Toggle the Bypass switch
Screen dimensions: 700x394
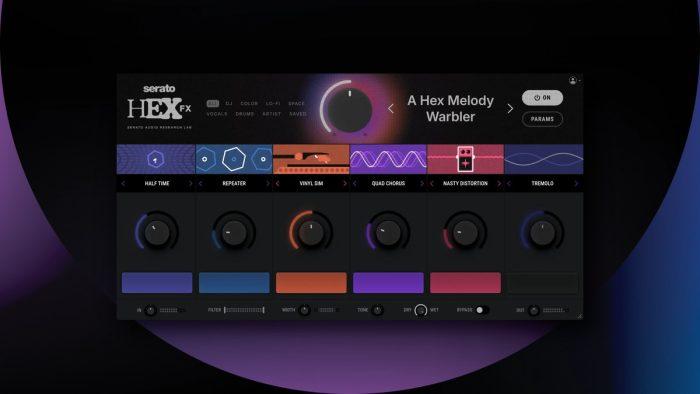(482, 310)
